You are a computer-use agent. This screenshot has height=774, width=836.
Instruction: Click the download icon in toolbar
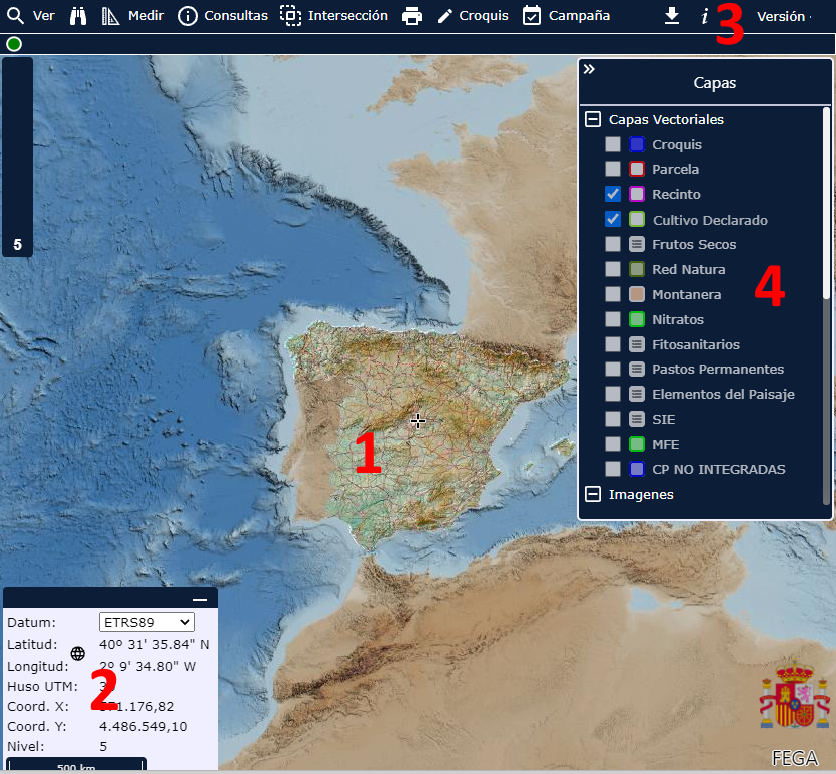pyautogui.click(x=672, y=16)
